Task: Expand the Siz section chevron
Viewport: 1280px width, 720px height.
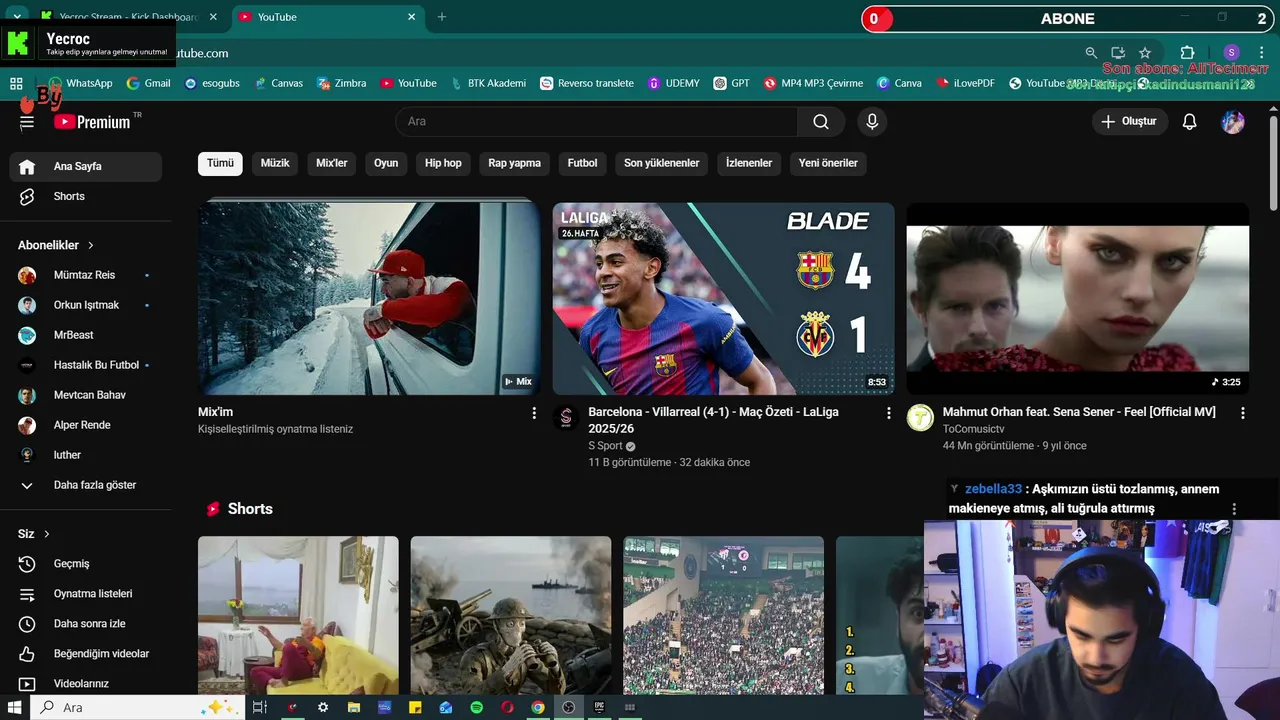Action: tap(46, 534)
